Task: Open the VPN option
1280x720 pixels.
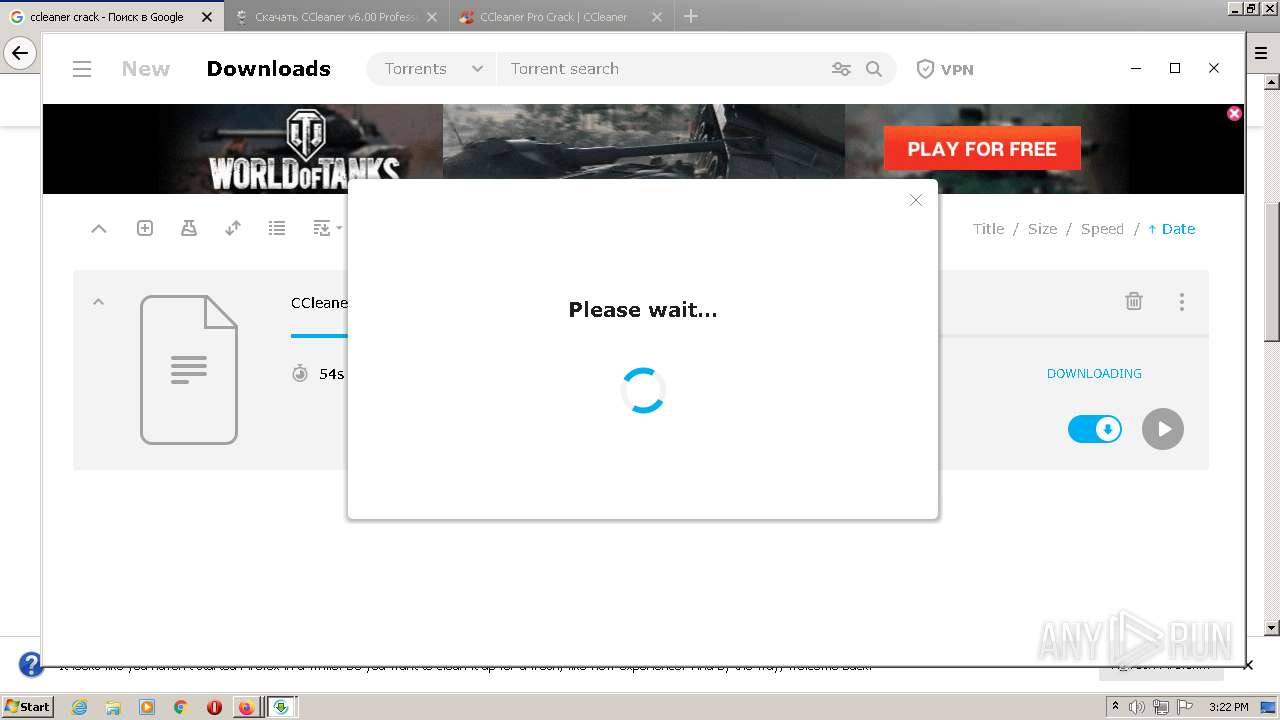Action: (945, 69)
